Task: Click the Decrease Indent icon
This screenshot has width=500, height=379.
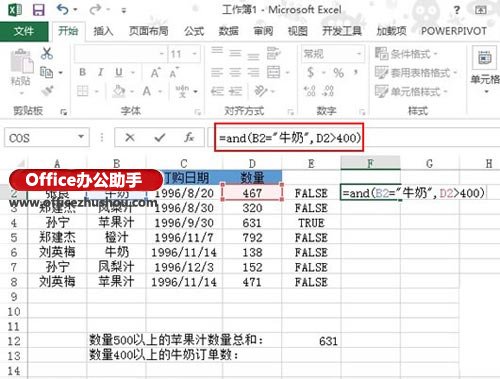Action: point(217,91)
